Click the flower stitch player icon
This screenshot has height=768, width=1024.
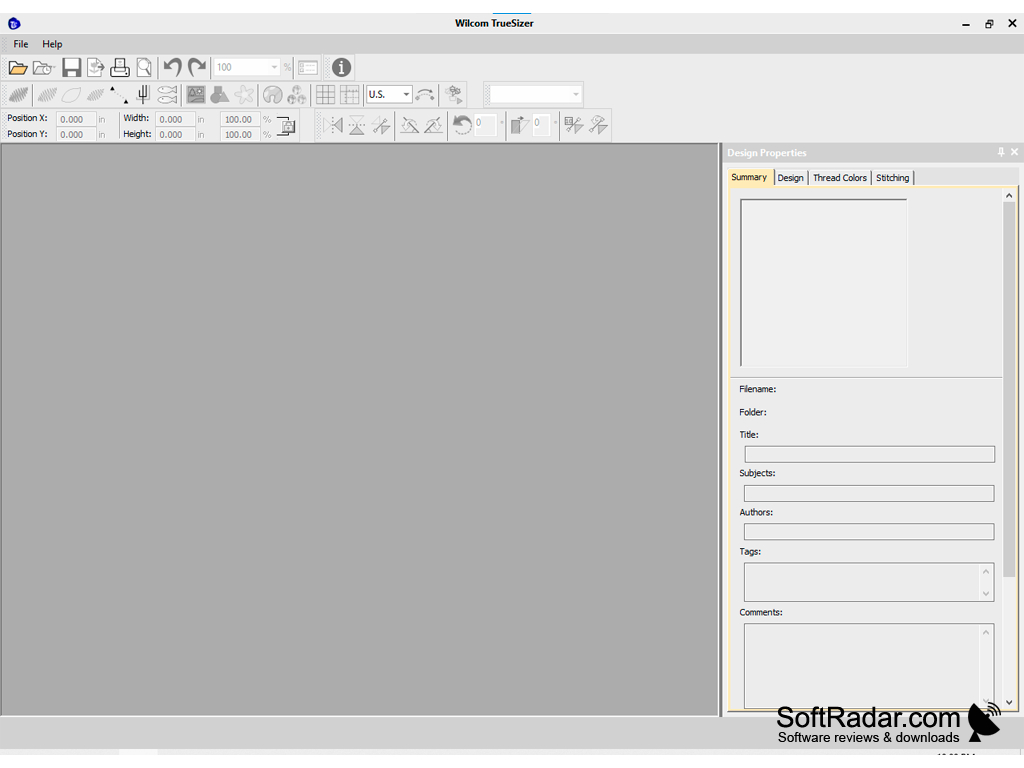pyautogui.click(x=454, y=95)
